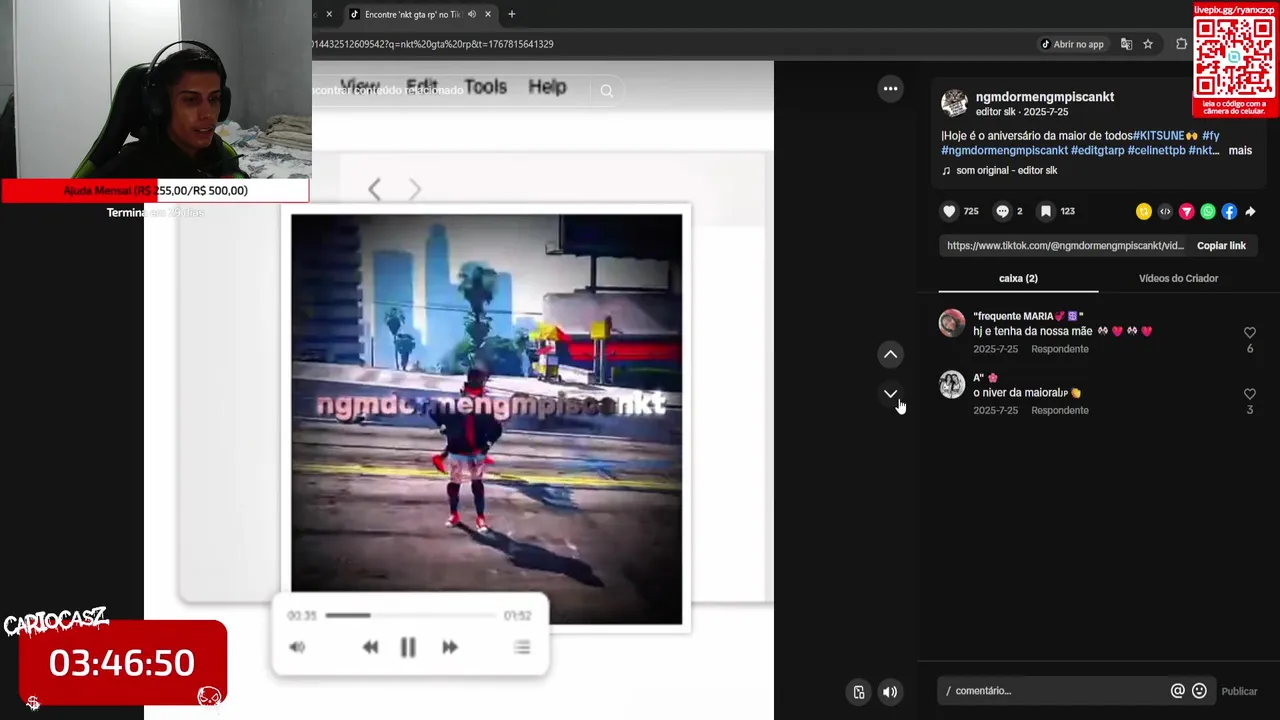Go to the previous video with up chevron

pos(890,354)
